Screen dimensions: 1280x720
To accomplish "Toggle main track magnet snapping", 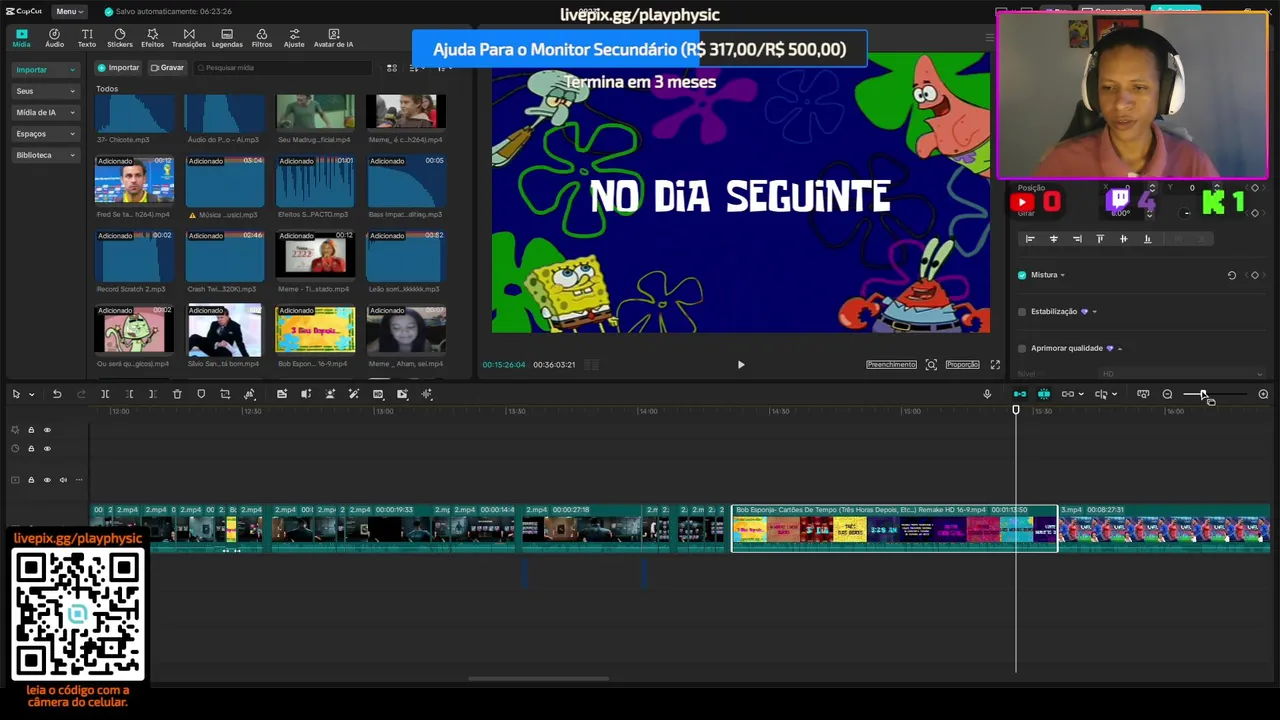I will (x=1020, y=394).
